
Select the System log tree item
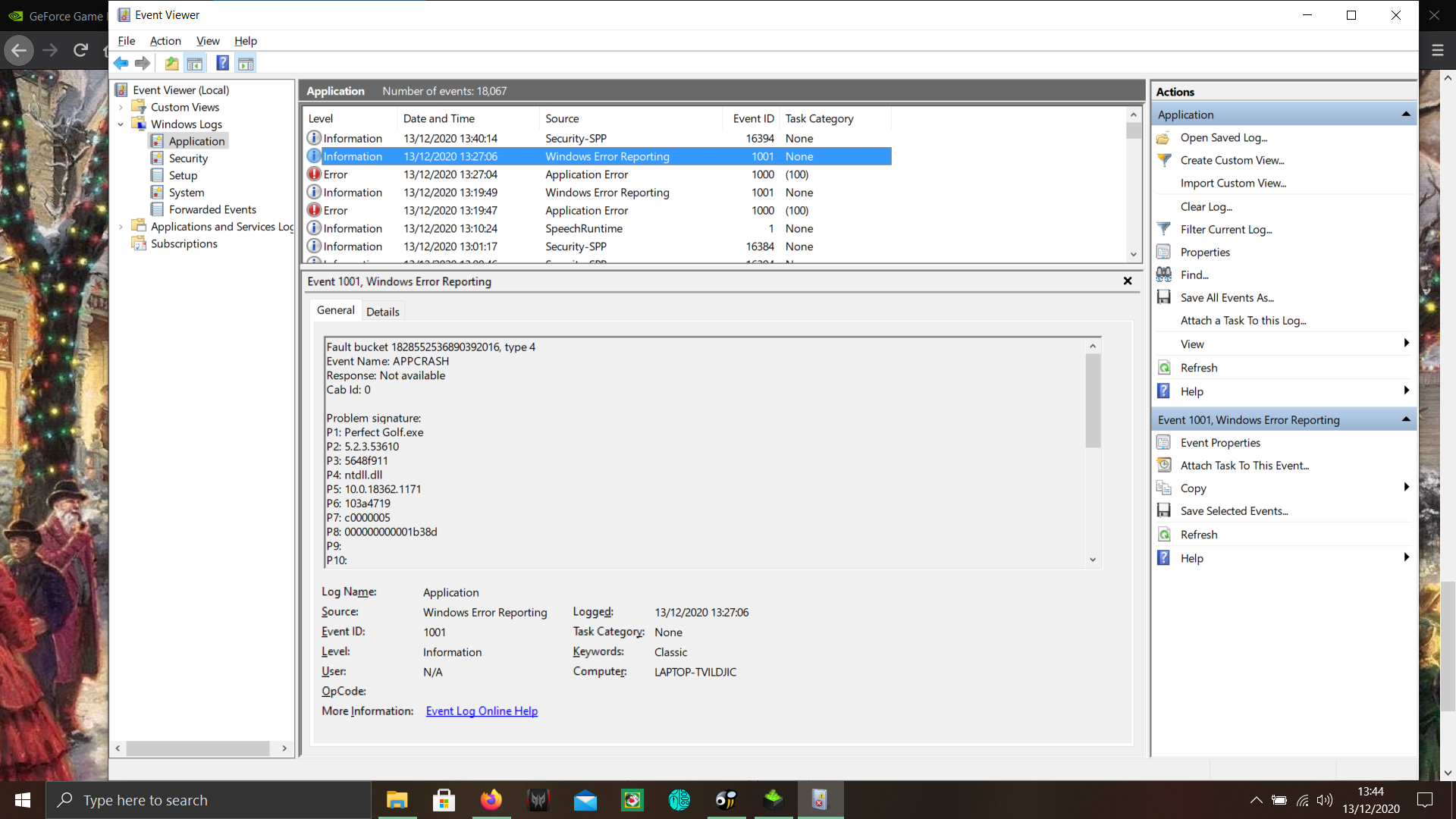[186, 193]
